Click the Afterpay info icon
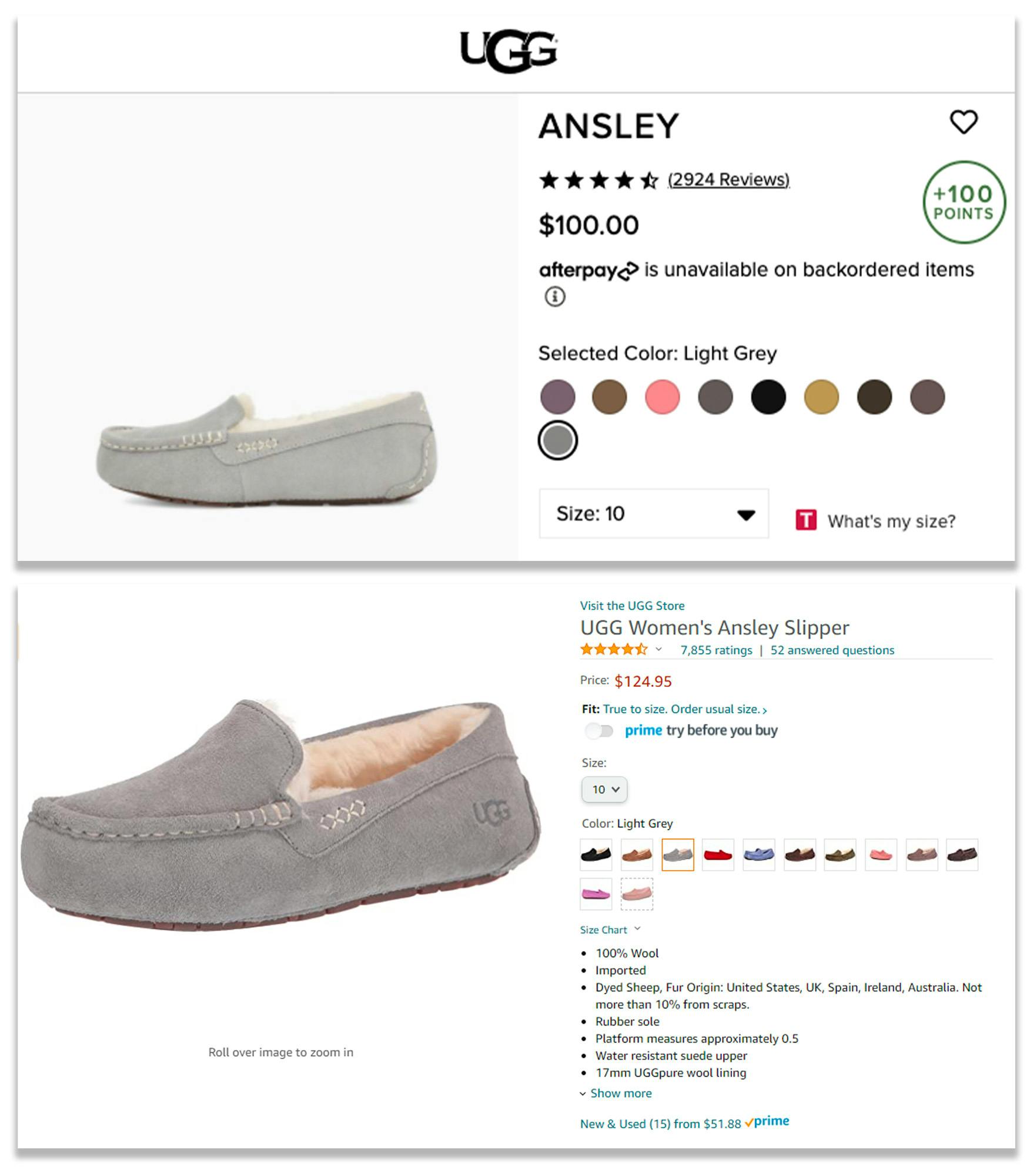Screen dimensions: 1030x1176 554,296
